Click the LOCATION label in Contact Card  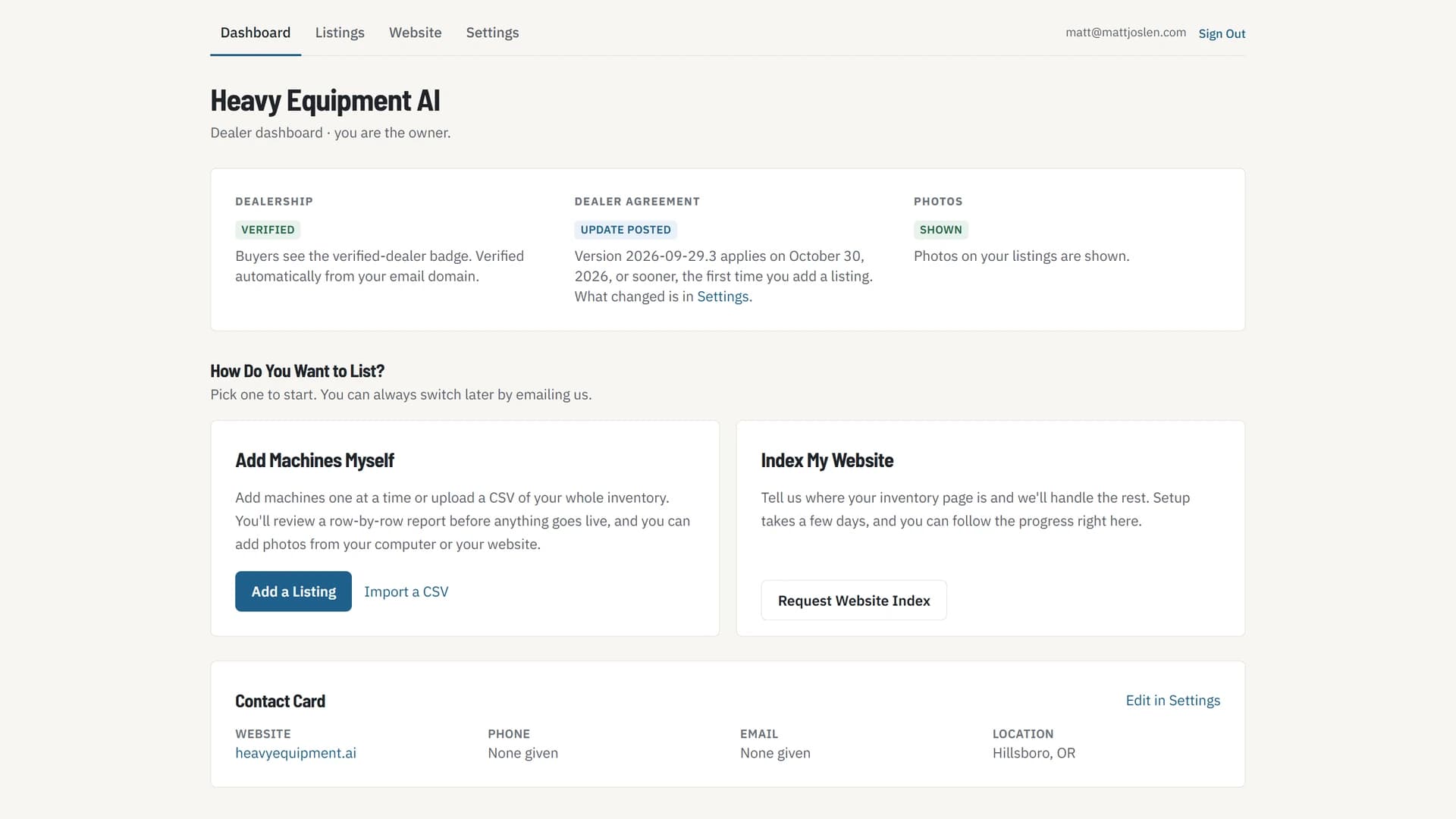(x=1023, y=734)
